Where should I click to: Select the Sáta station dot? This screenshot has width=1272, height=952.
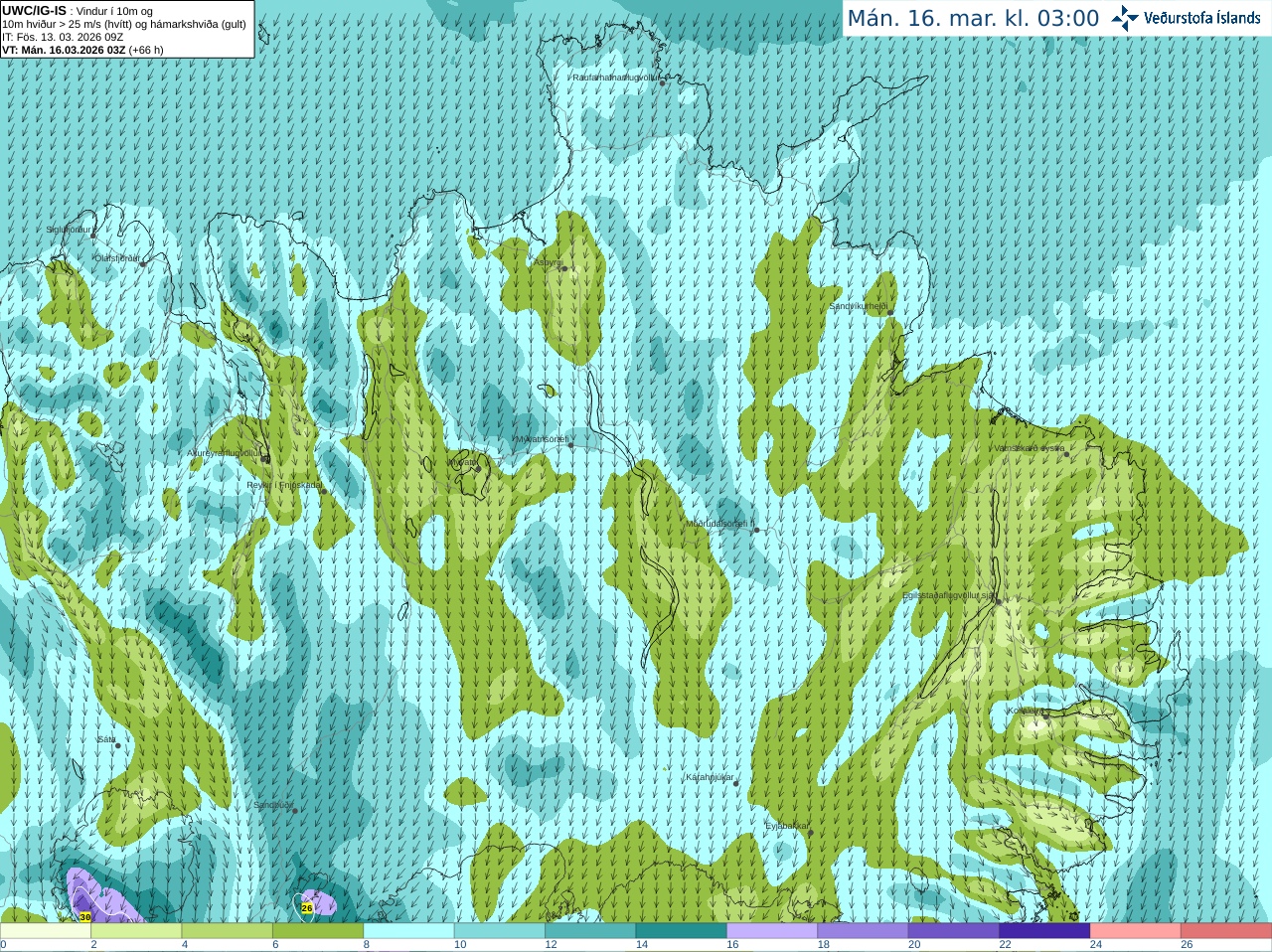(117, 745)
